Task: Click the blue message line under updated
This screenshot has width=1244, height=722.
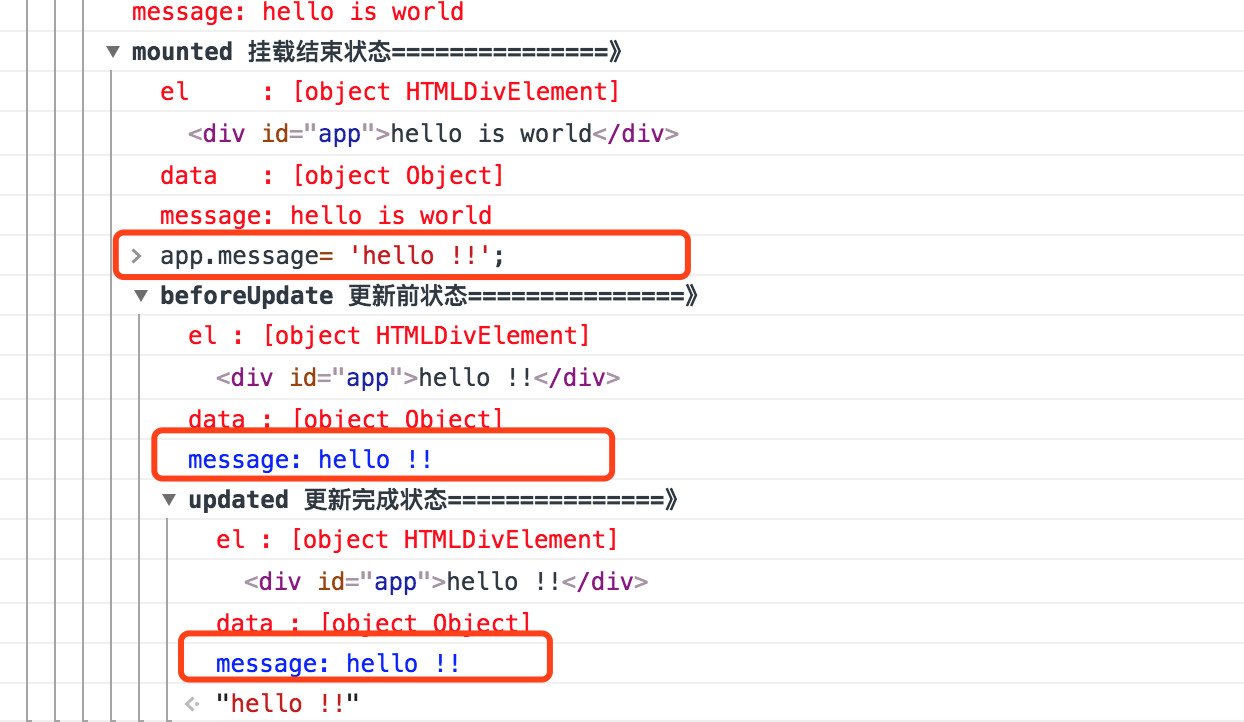Action: pos(338,664)
